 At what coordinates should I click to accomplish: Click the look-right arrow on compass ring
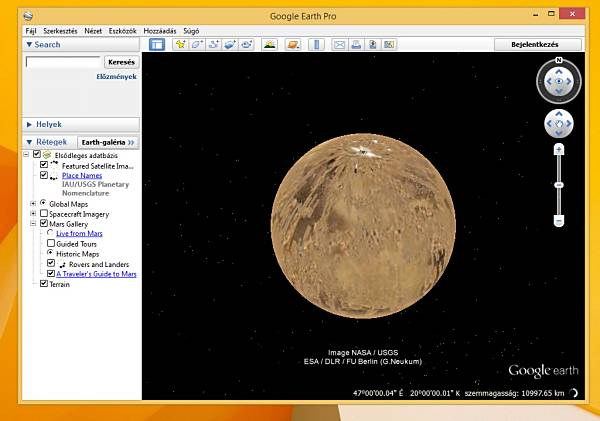(569, 81)
